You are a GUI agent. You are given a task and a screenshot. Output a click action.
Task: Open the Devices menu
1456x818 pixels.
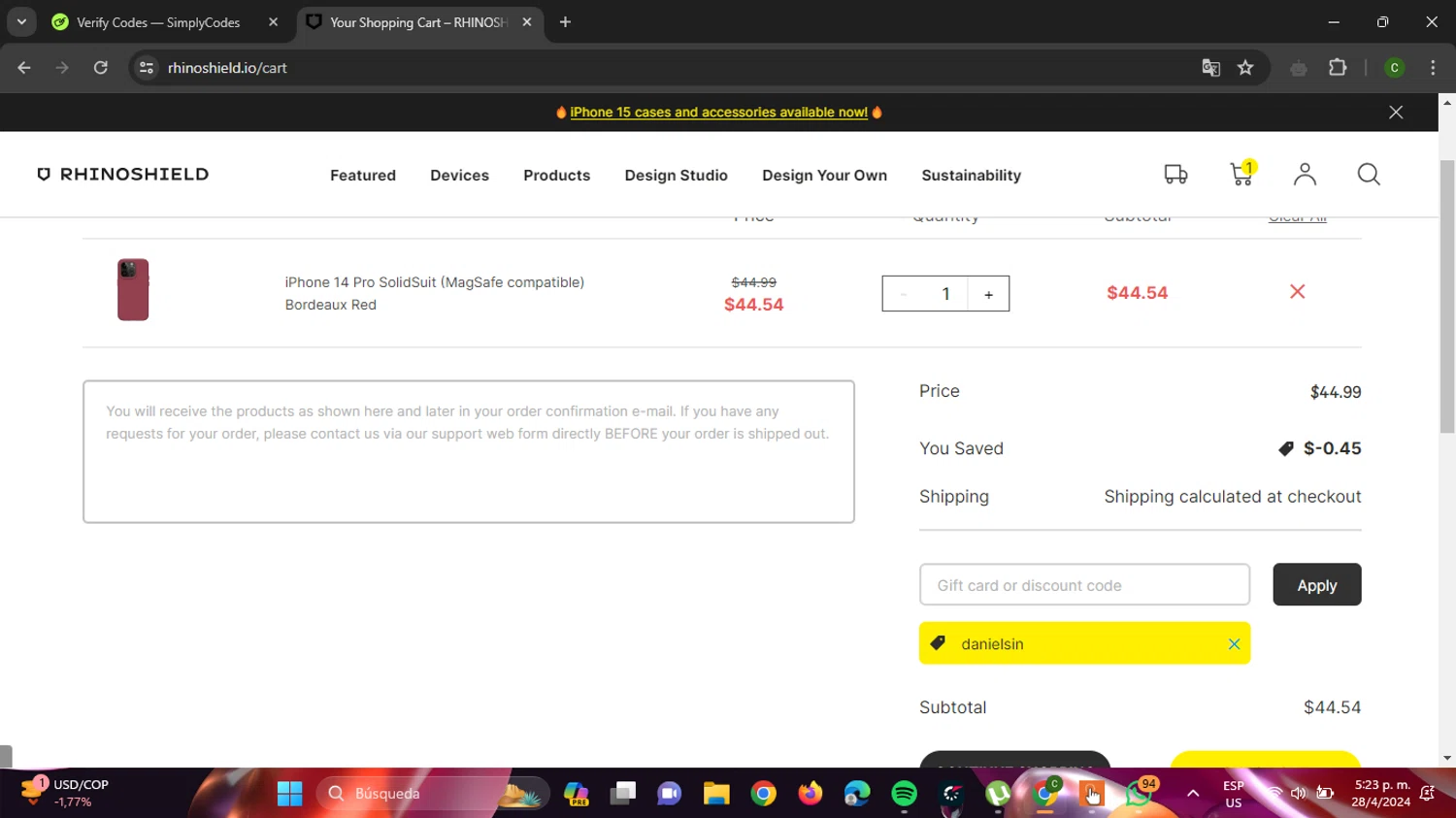point(459,176)
